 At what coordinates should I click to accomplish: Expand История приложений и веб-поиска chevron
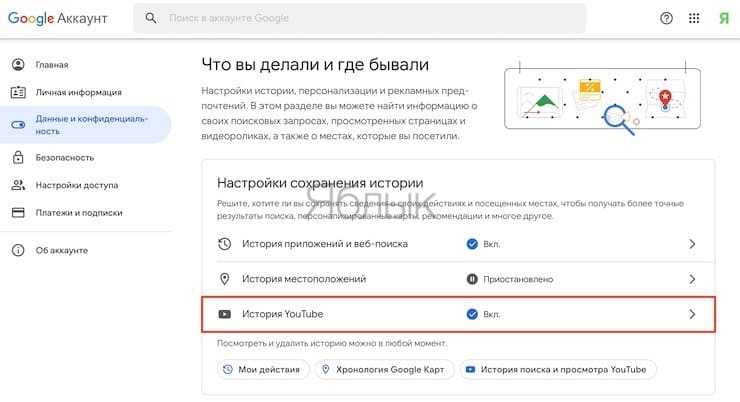(x=692, y=244)
